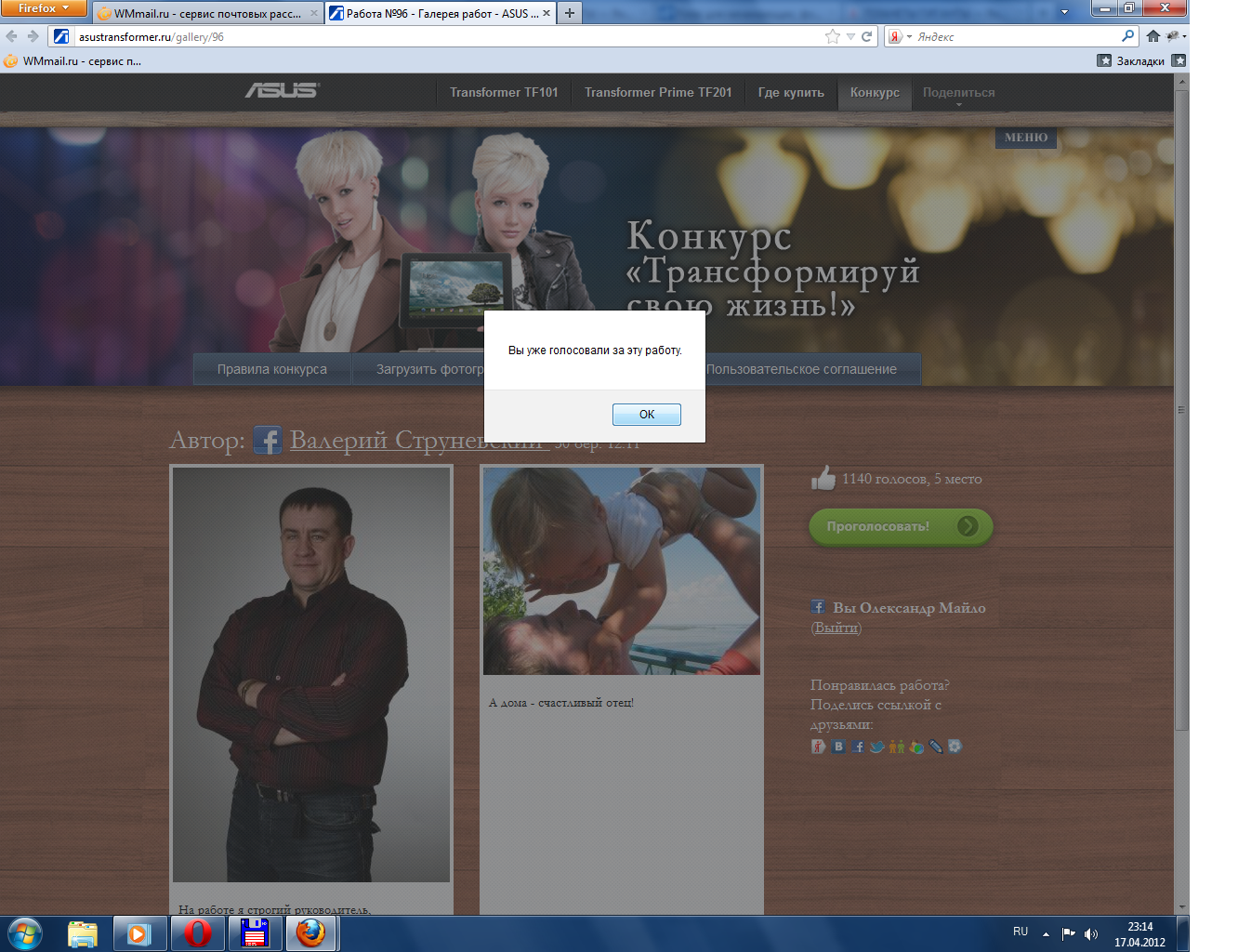Select the Работа №96 gallery tab
Viewport: 1238px width, 952px height.
pos(441,13)
